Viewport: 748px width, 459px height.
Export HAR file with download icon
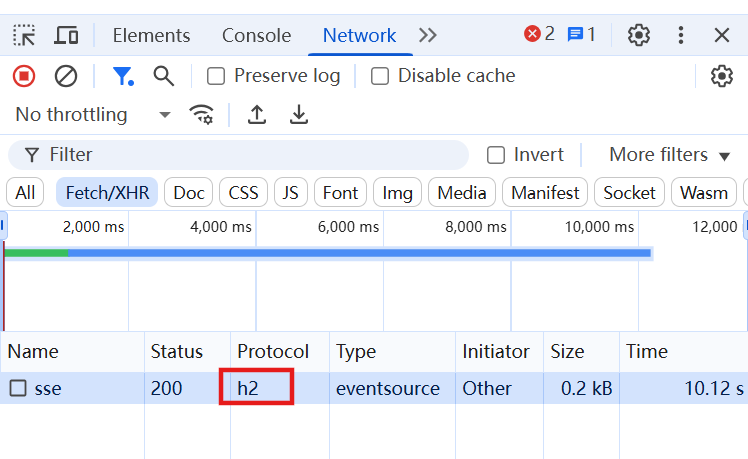click(299, 115)
